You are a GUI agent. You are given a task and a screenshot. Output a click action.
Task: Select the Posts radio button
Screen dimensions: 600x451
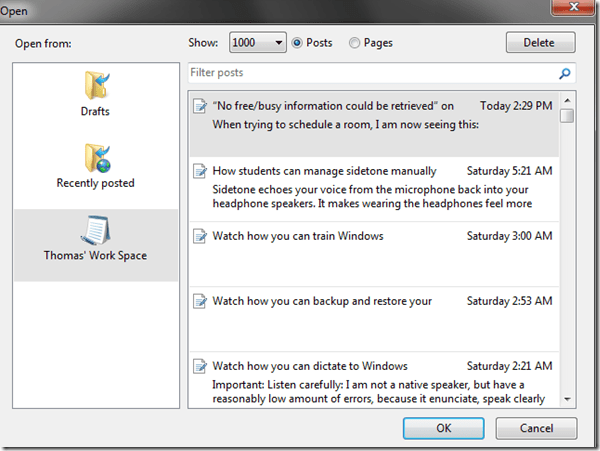[297, 43]
